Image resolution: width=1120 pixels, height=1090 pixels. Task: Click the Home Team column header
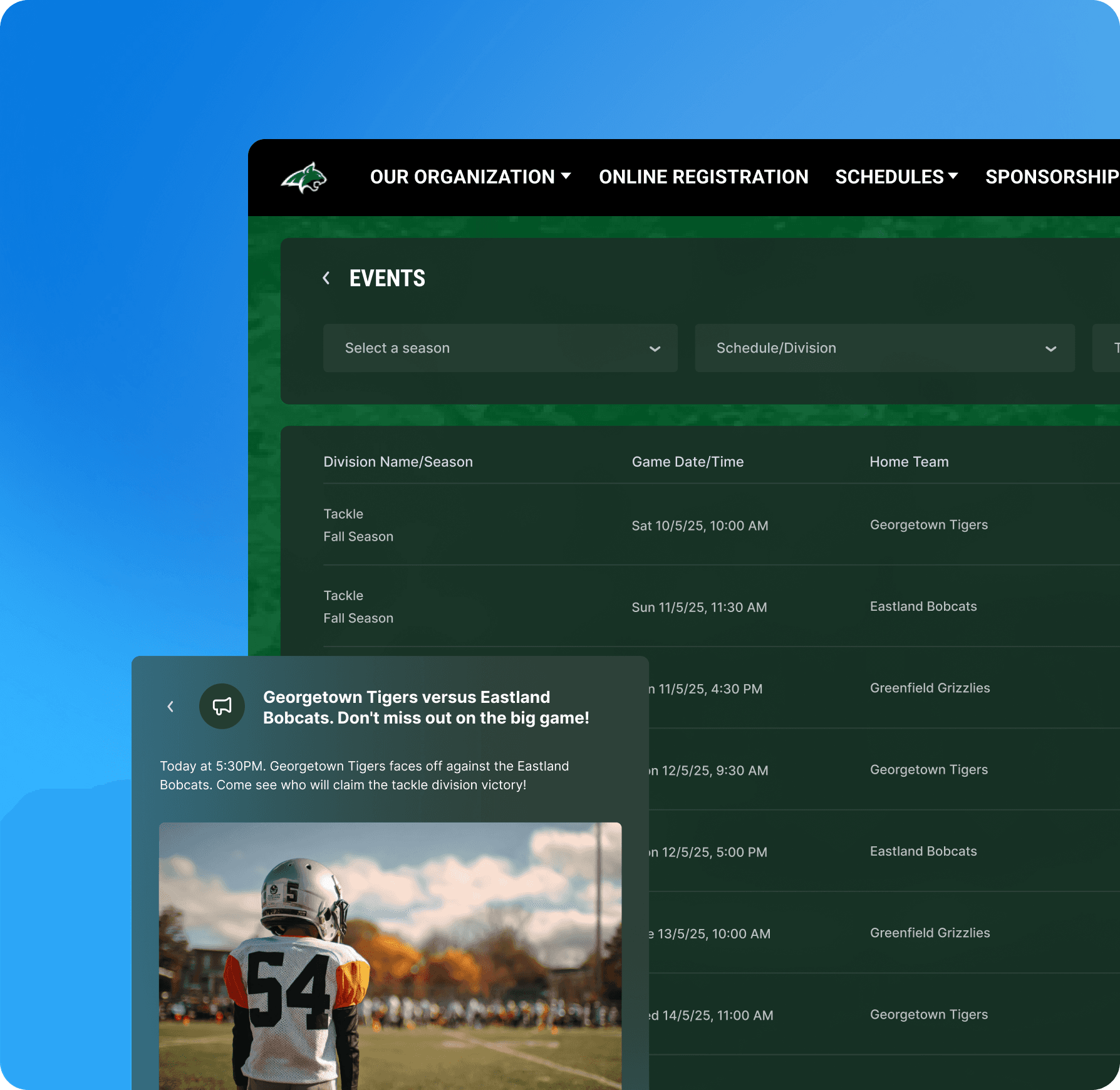click(x=909, y=462)
